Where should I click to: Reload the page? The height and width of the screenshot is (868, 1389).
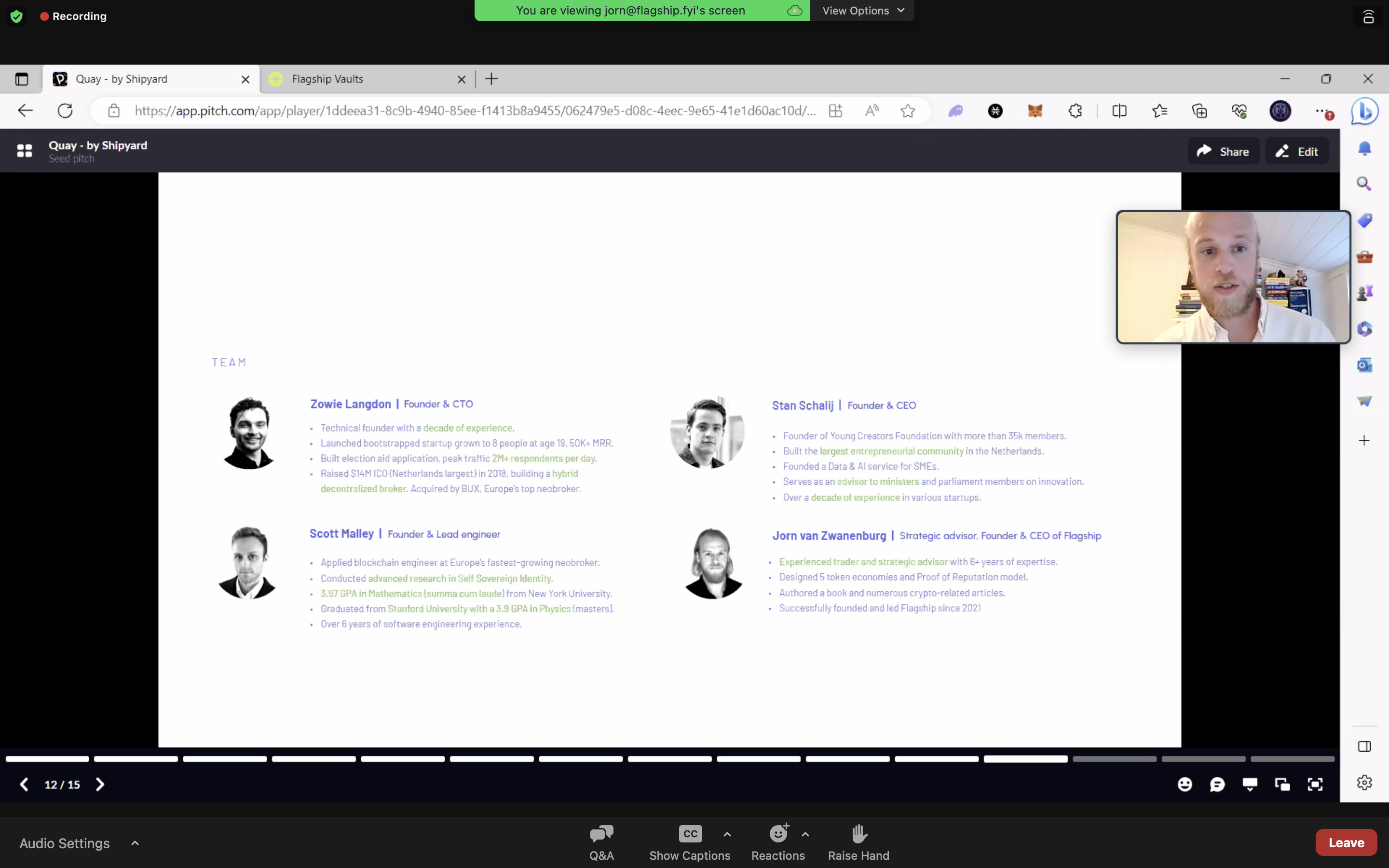pyautogui.click(x=65, y=111)
